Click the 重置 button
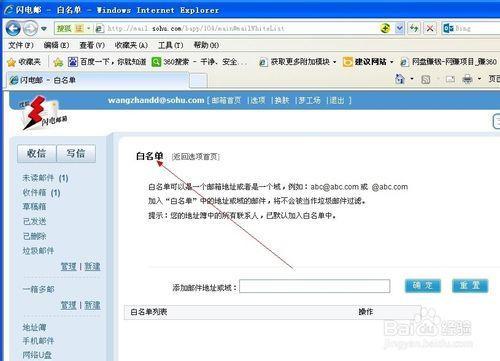 [x=470, y=286]
